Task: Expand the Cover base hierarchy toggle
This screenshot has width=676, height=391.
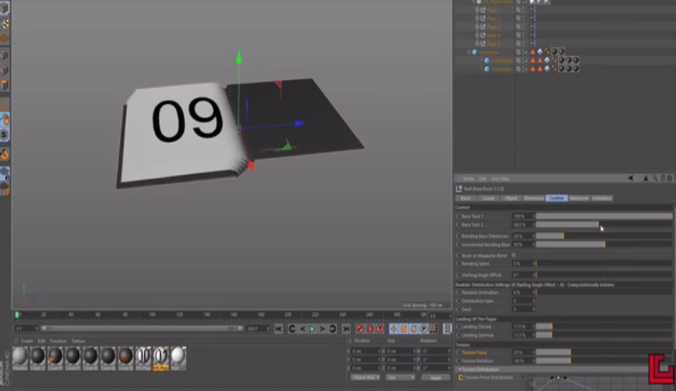Action: click(469, 52)
